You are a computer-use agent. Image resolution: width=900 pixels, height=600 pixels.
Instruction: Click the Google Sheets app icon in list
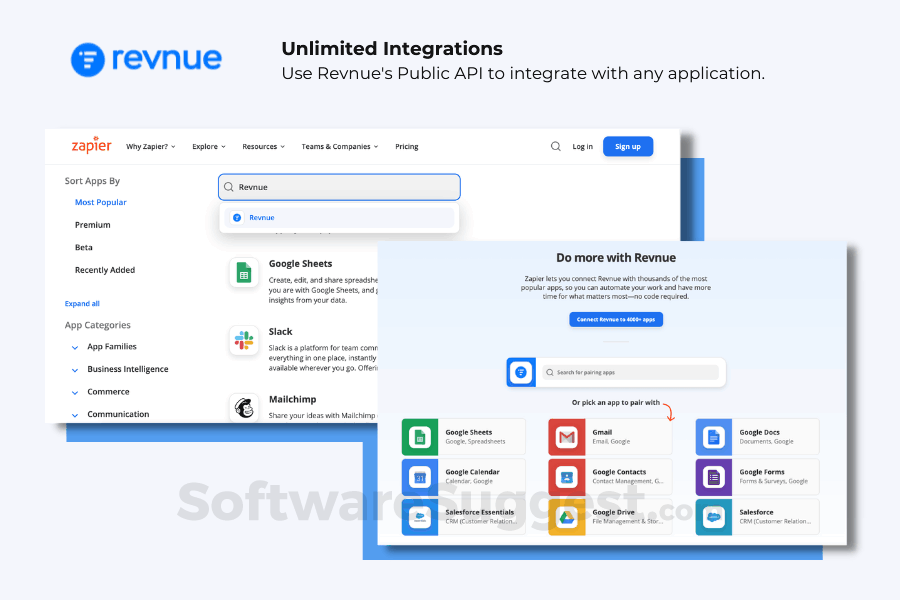click(x=244, y=272)
